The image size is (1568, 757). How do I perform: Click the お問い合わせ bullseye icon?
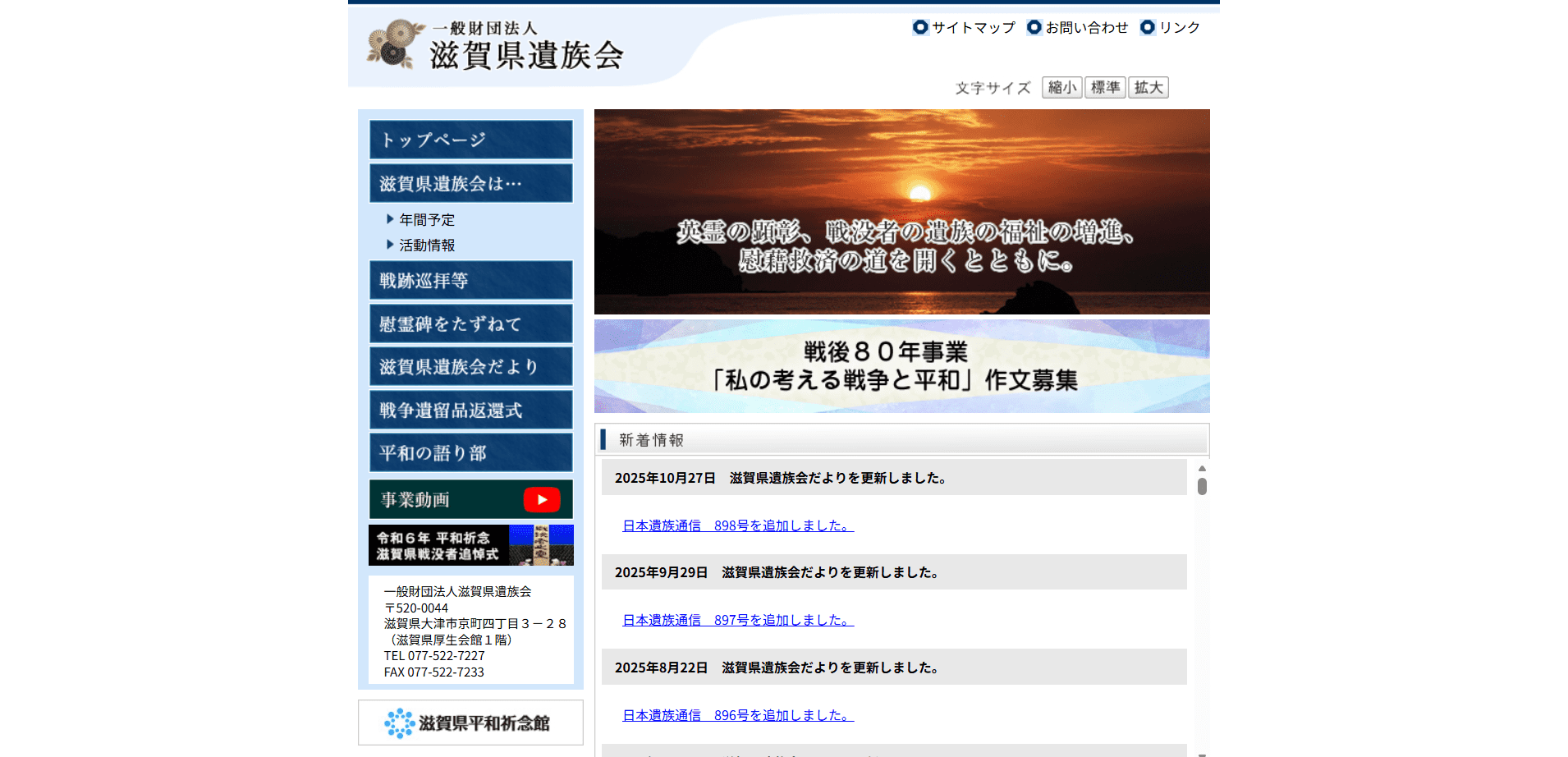(1034, 27)
